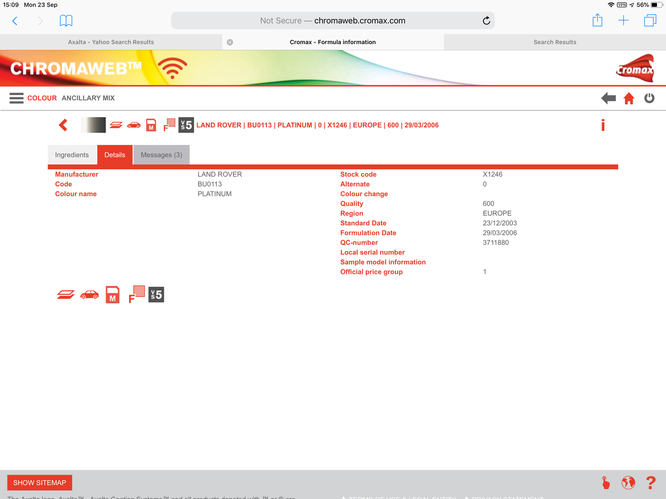Click the colour name PLATINUM value
Viewport: 666px width, 499px height.
tap(214, 194)
